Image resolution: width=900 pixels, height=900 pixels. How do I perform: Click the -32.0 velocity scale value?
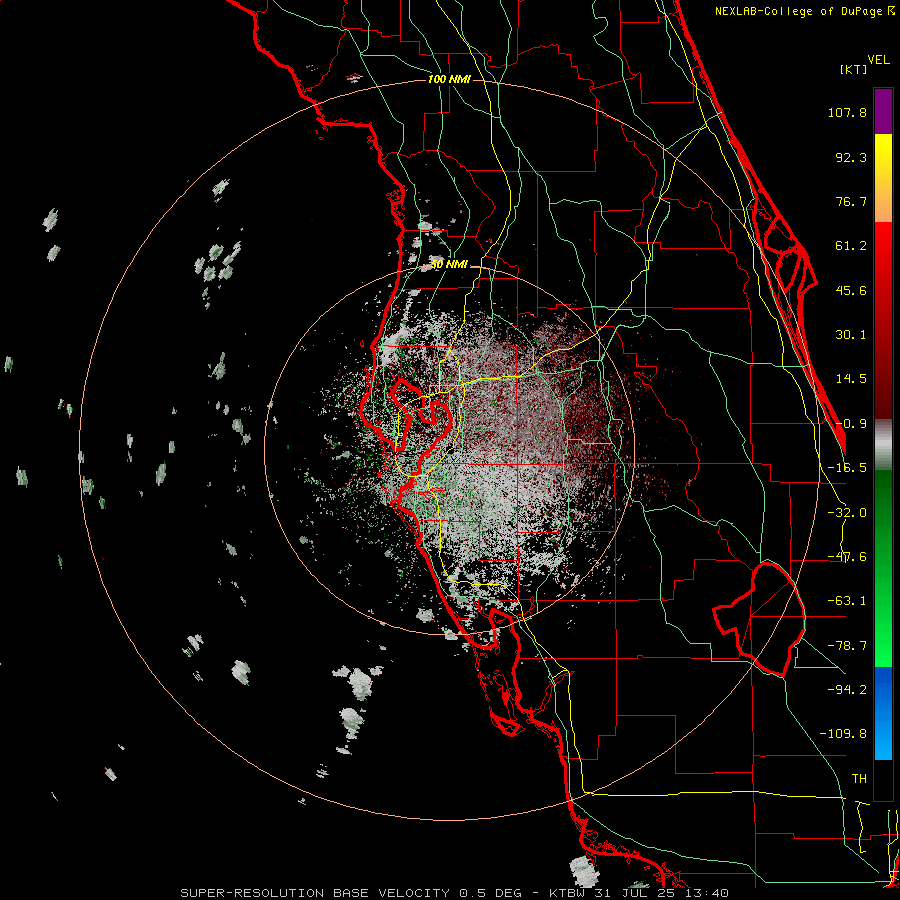[x=847, y=513]
